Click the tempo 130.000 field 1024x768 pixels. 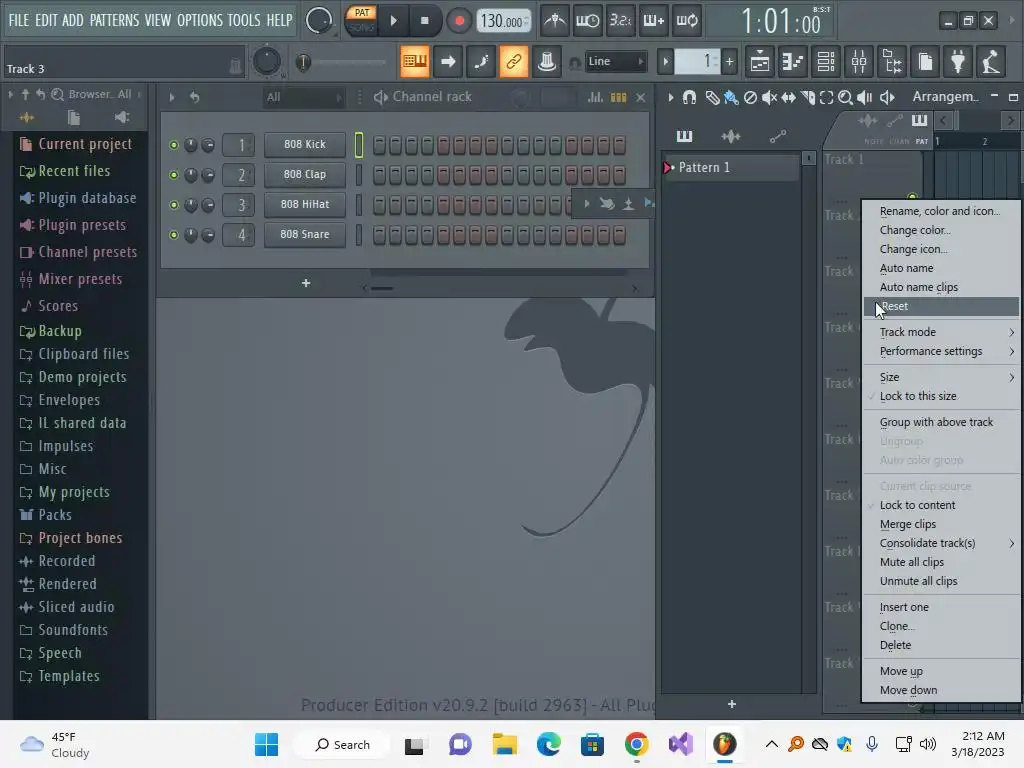coord(504,21)
